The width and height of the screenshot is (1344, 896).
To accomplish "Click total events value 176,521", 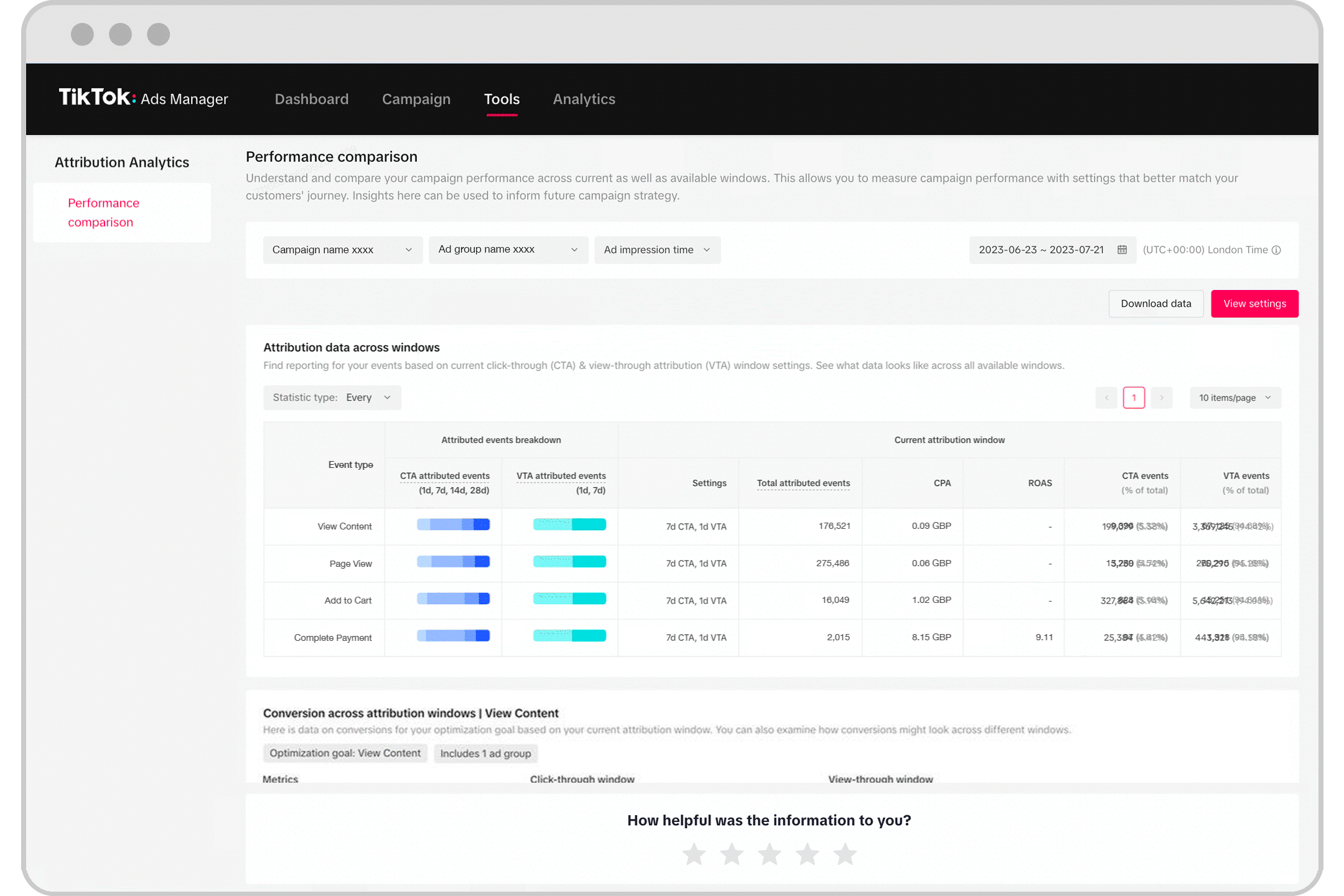I will 834,526.
